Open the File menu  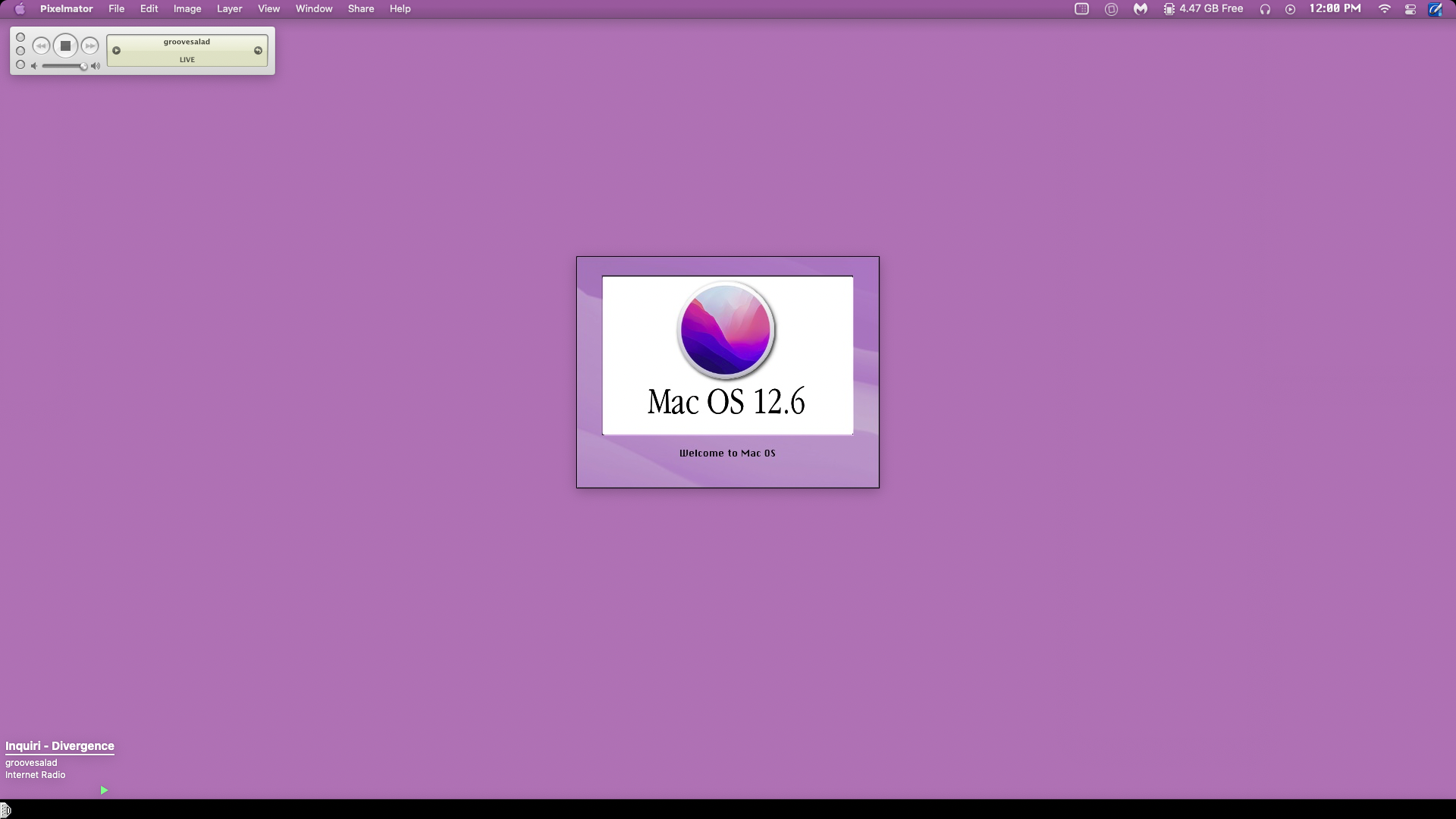(x=116, y=9)
